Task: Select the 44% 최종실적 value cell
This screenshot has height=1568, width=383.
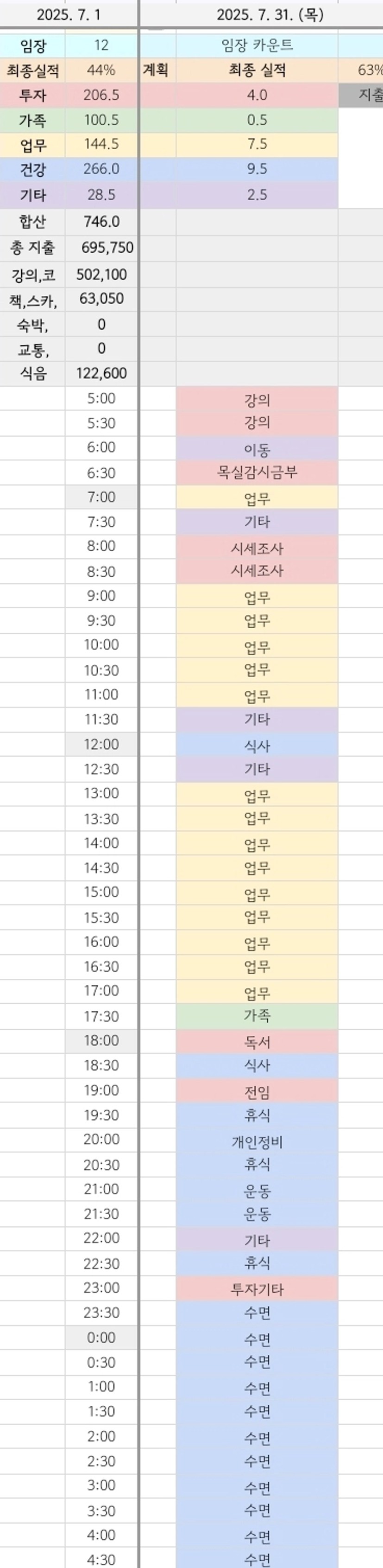Action: [101, 70]
